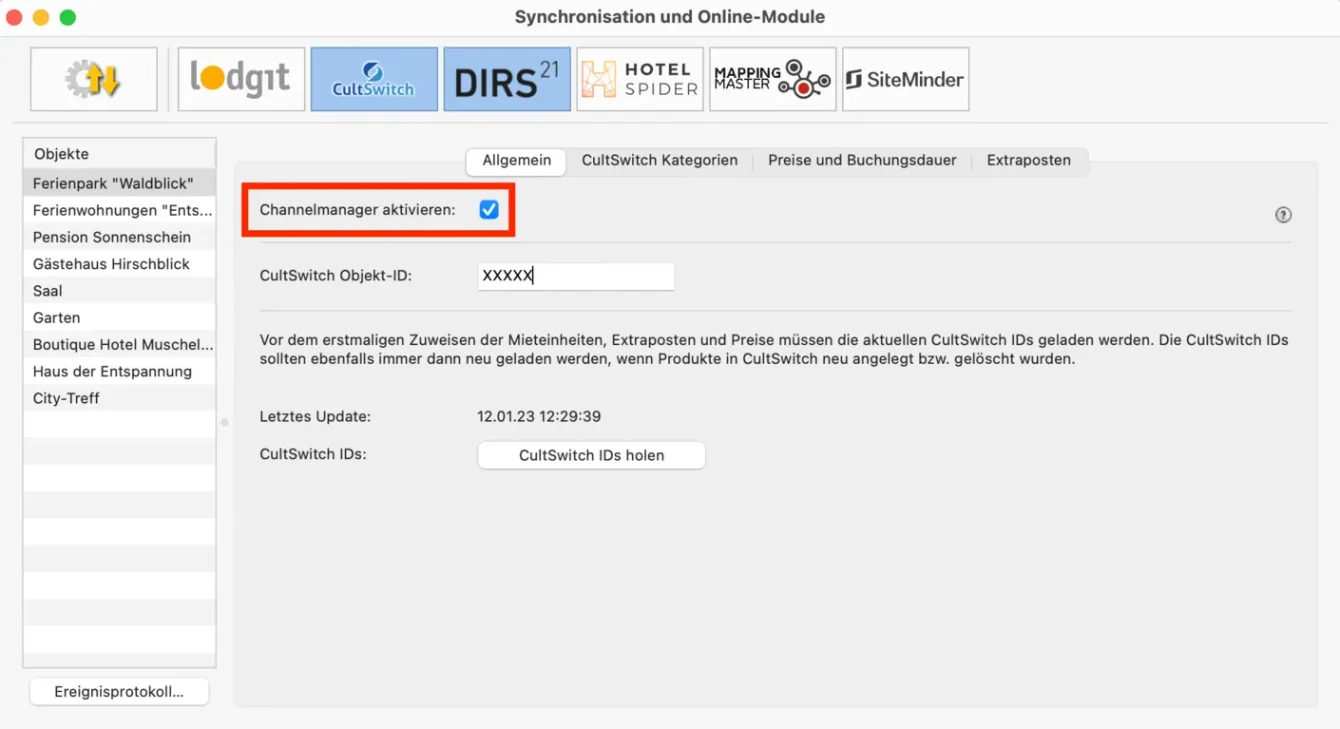Image resolution: width=1340 pixels, height=729 pixels.
Task: Click the Letztes Update label
Action: point(315,417)
